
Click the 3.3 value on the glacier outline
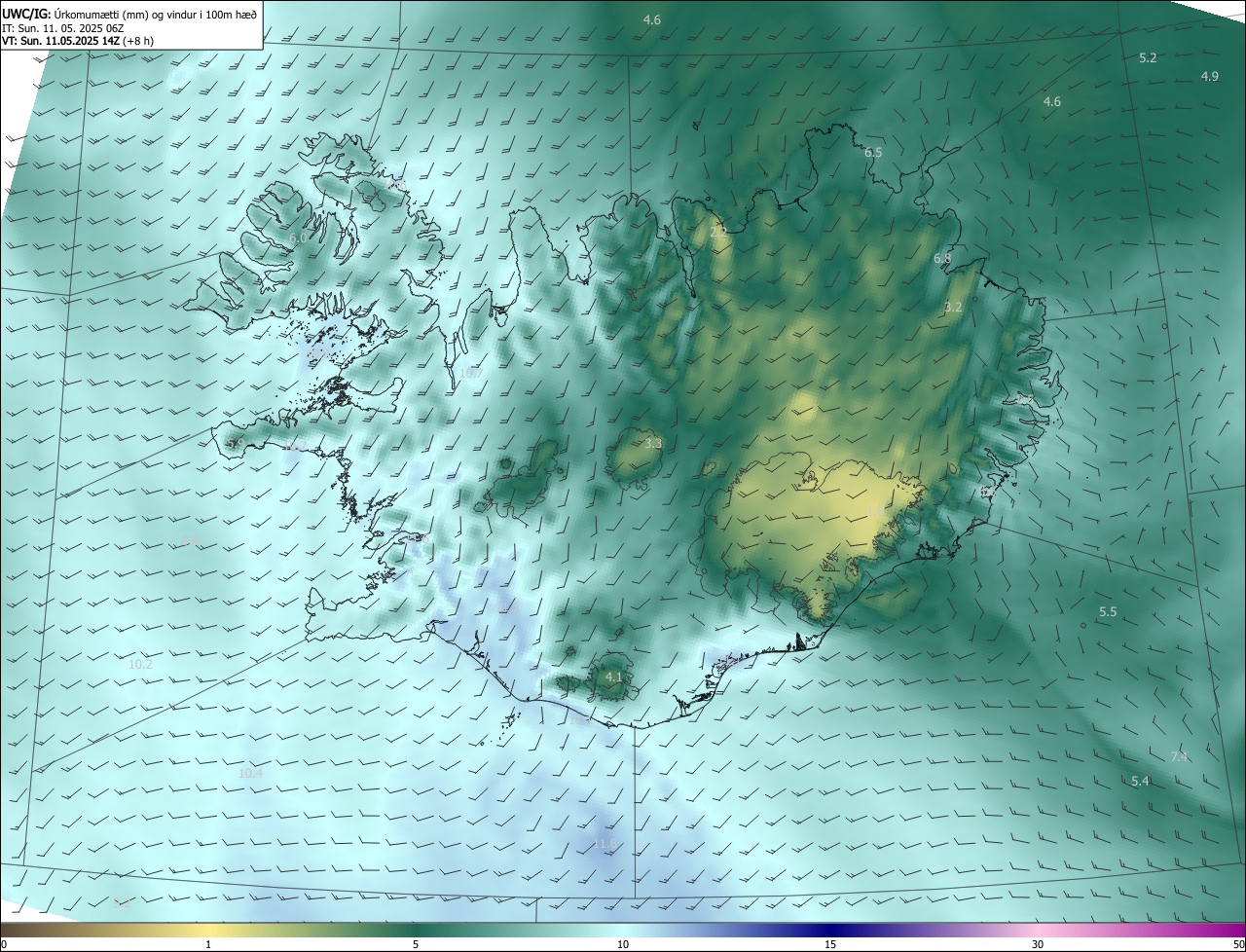point(653,444)
